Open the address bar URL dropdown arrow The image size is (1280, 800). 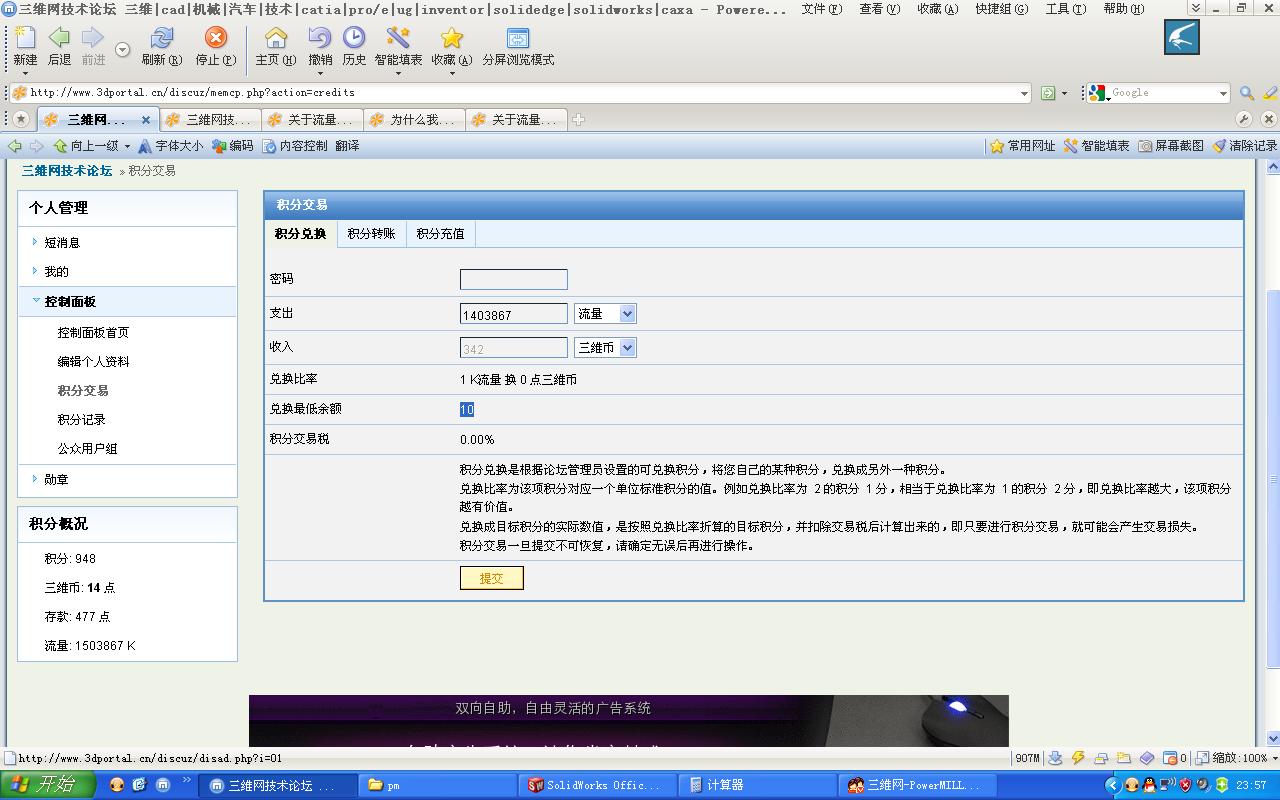[x=1024, y=93]
